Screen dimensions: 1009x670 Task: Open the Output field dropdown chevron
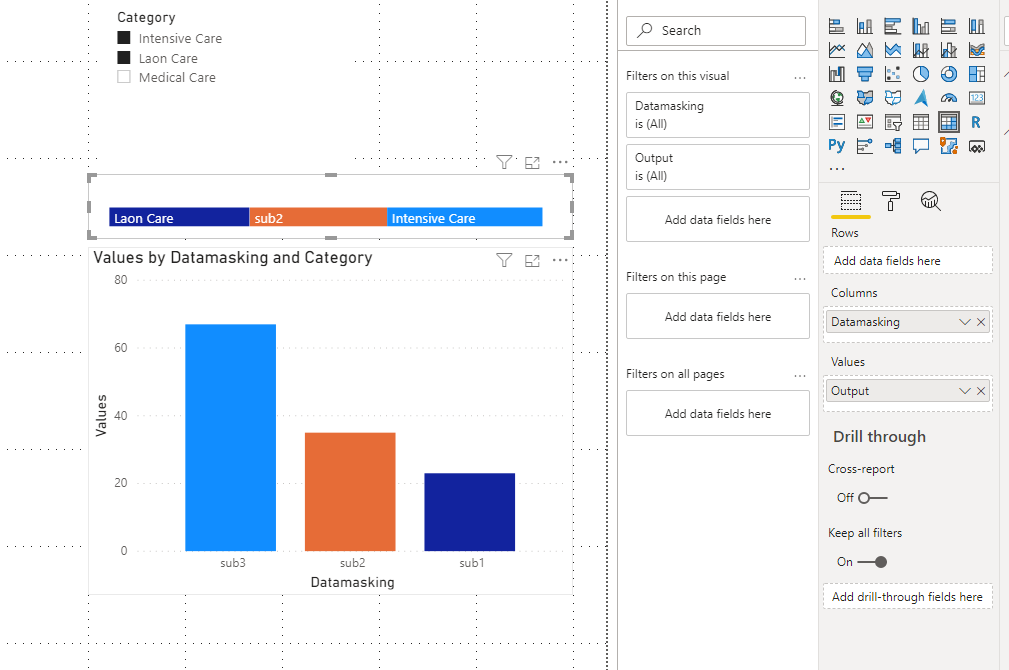(x=964, y=391)
